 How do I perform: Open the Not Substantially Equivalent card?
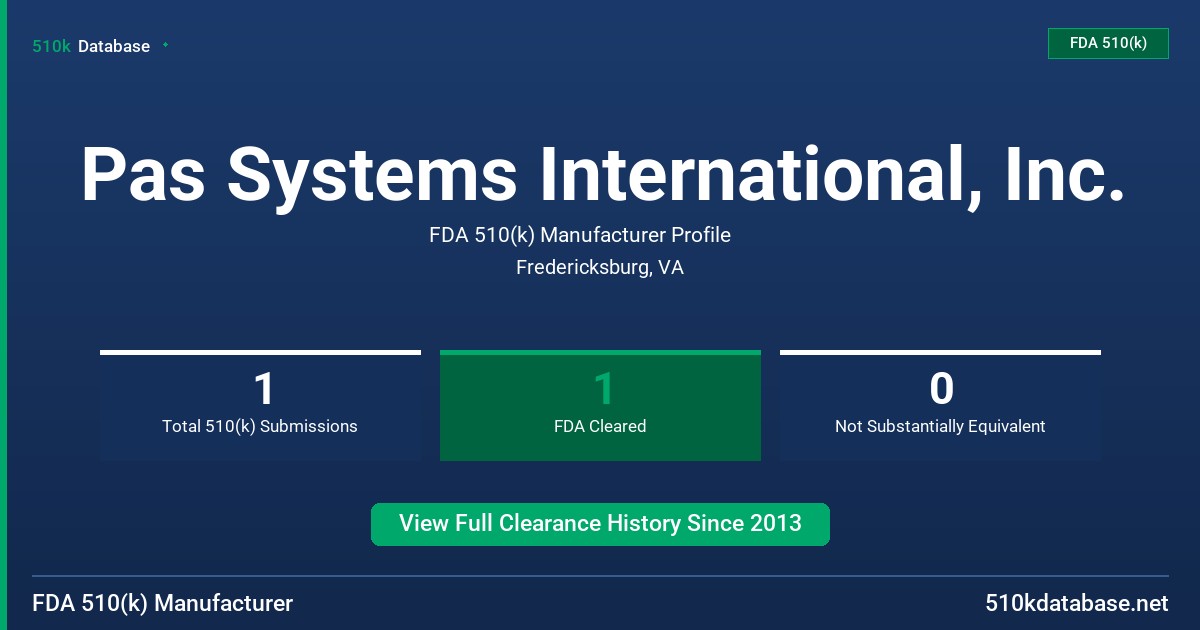[x=940, y=406]
